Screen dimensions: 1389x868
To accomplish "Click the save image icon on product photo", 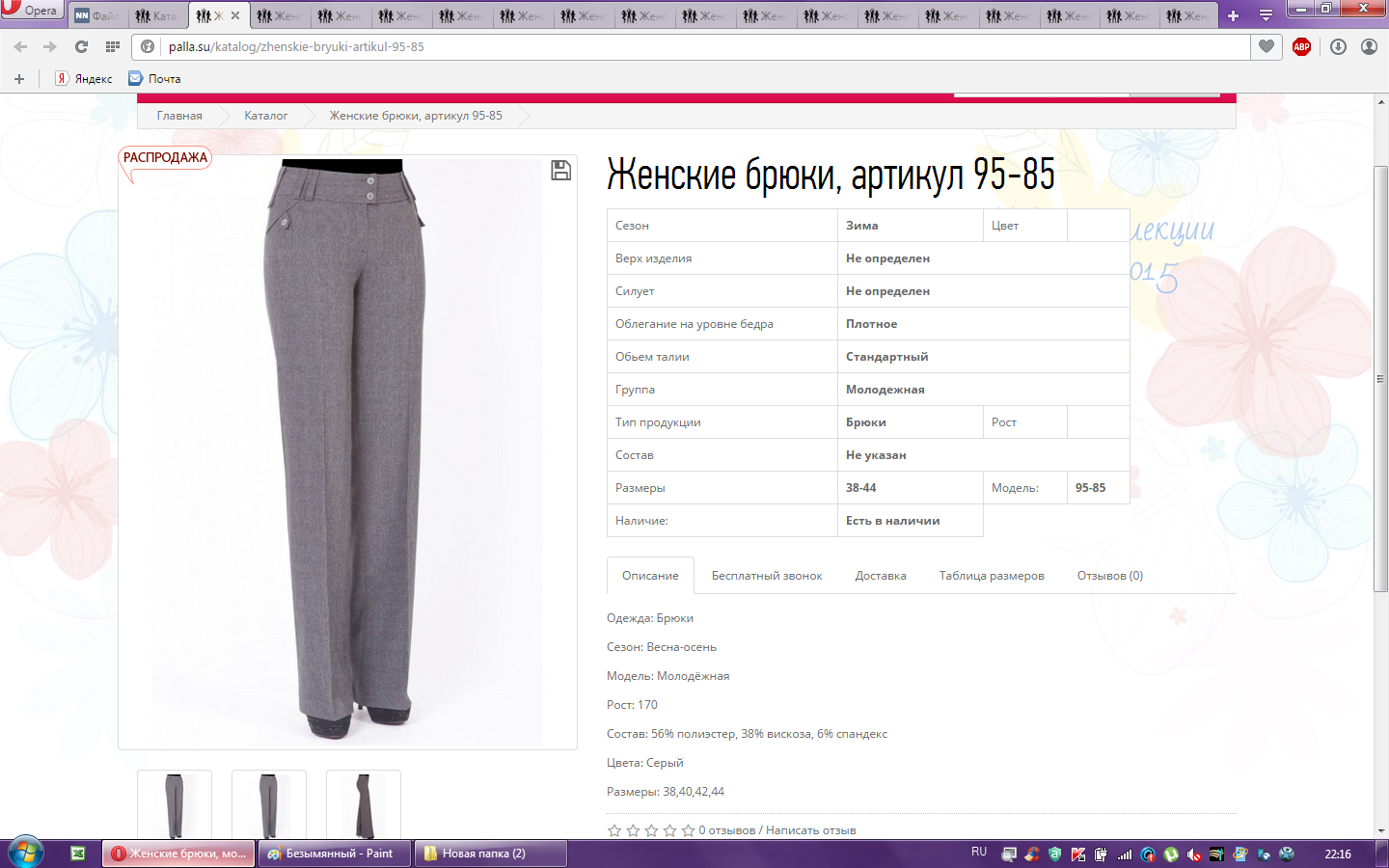I will (560, 171).
